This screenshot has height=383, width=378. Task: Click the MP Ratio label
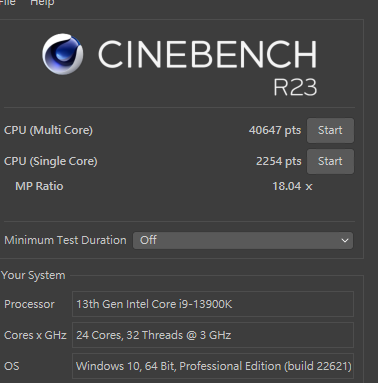(39, 186)
